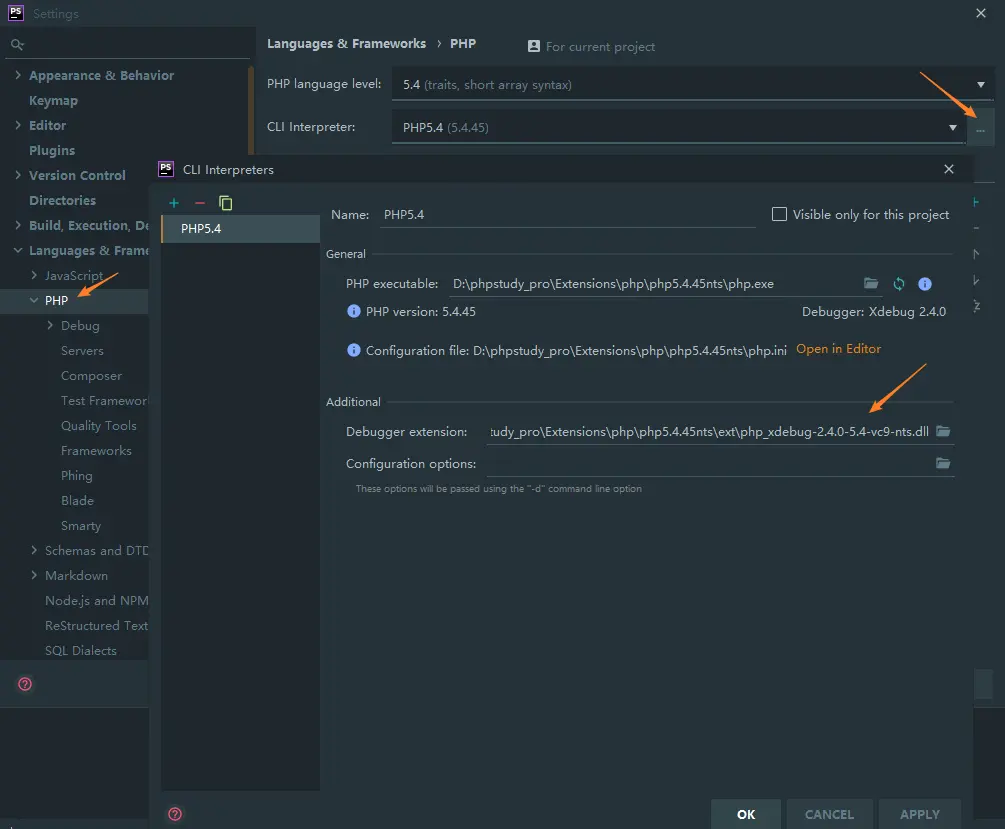This screenshot has width=1005, height=829.
Task: Open help in CLI Interpreters dialog
Action: tap(175, 814)
